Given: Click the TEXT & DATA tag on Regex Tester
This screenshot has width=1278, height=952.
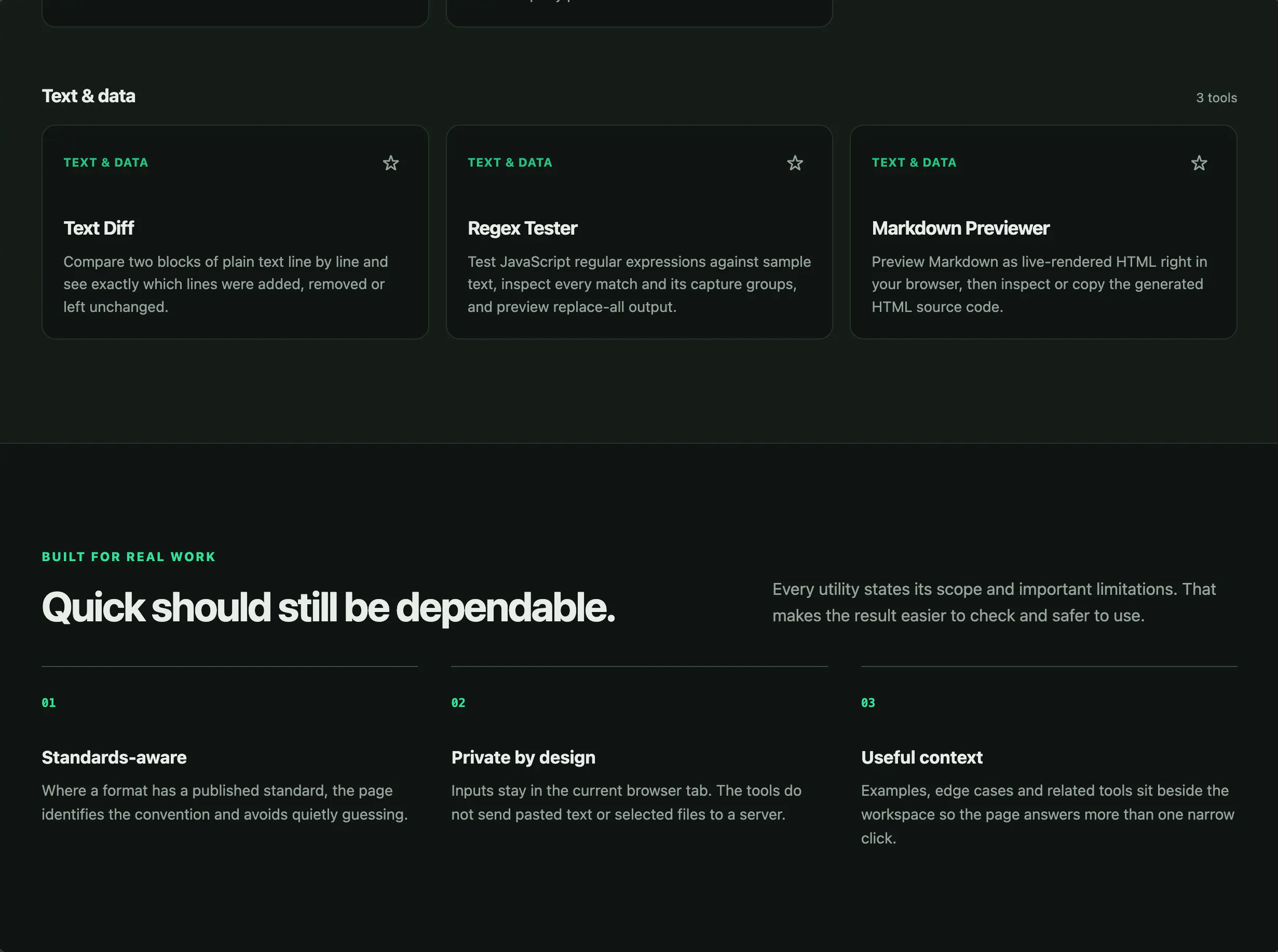Looking at the screenshot, I should click(510, 162).
